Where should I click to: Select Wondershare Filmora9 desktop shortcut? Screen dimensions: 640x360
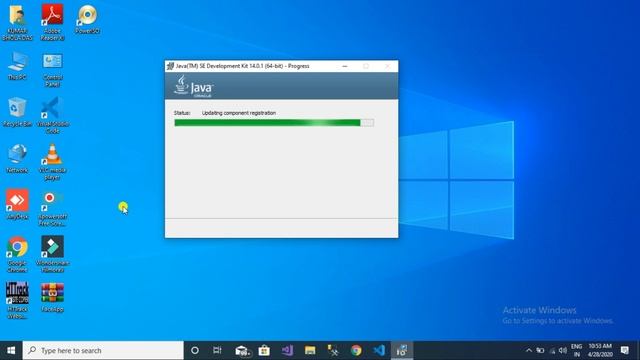[x=53, y=254]
